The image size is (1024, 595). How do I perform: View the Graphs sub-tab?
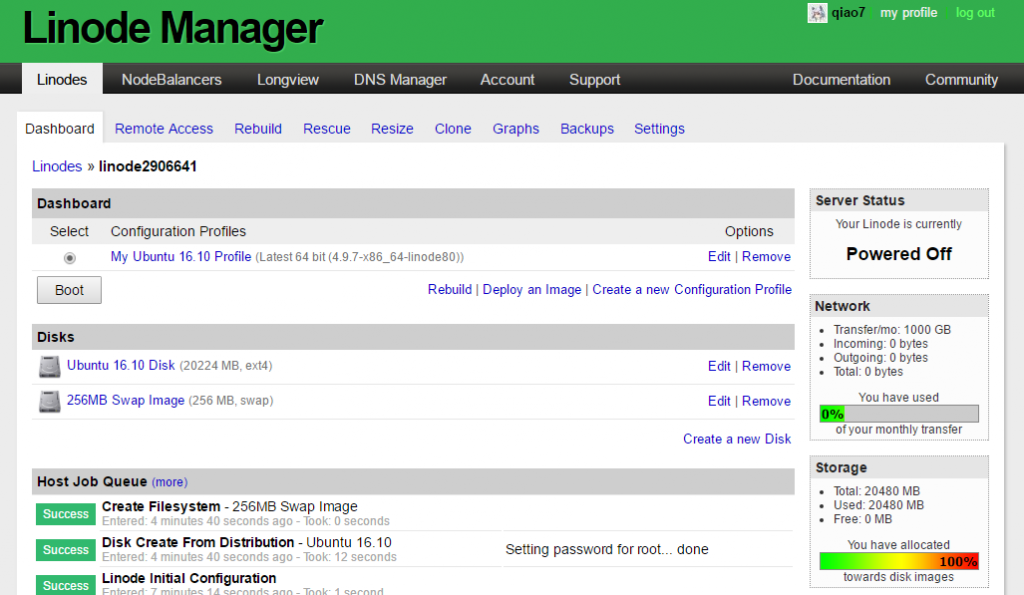point(516,129)
